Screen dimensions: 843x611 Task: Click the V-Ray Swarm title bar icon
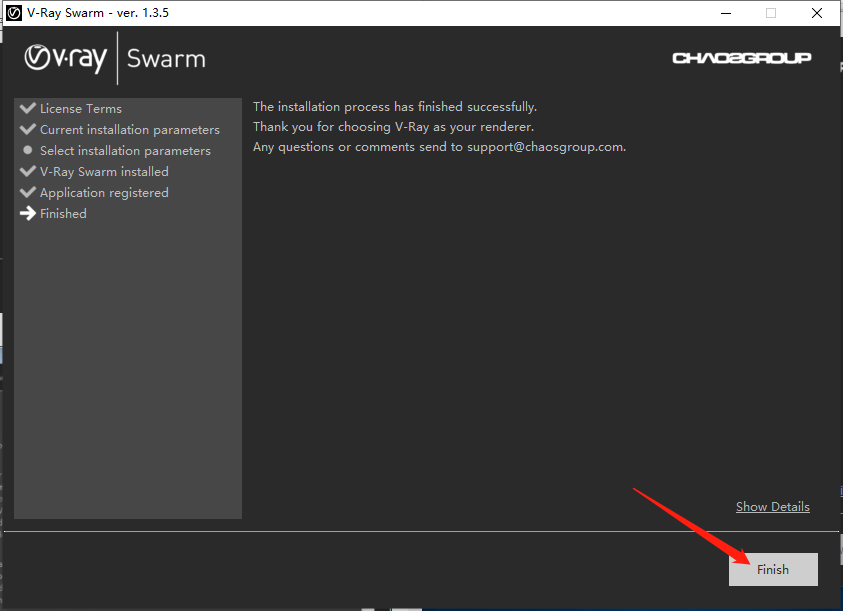[x=14, y=13]
